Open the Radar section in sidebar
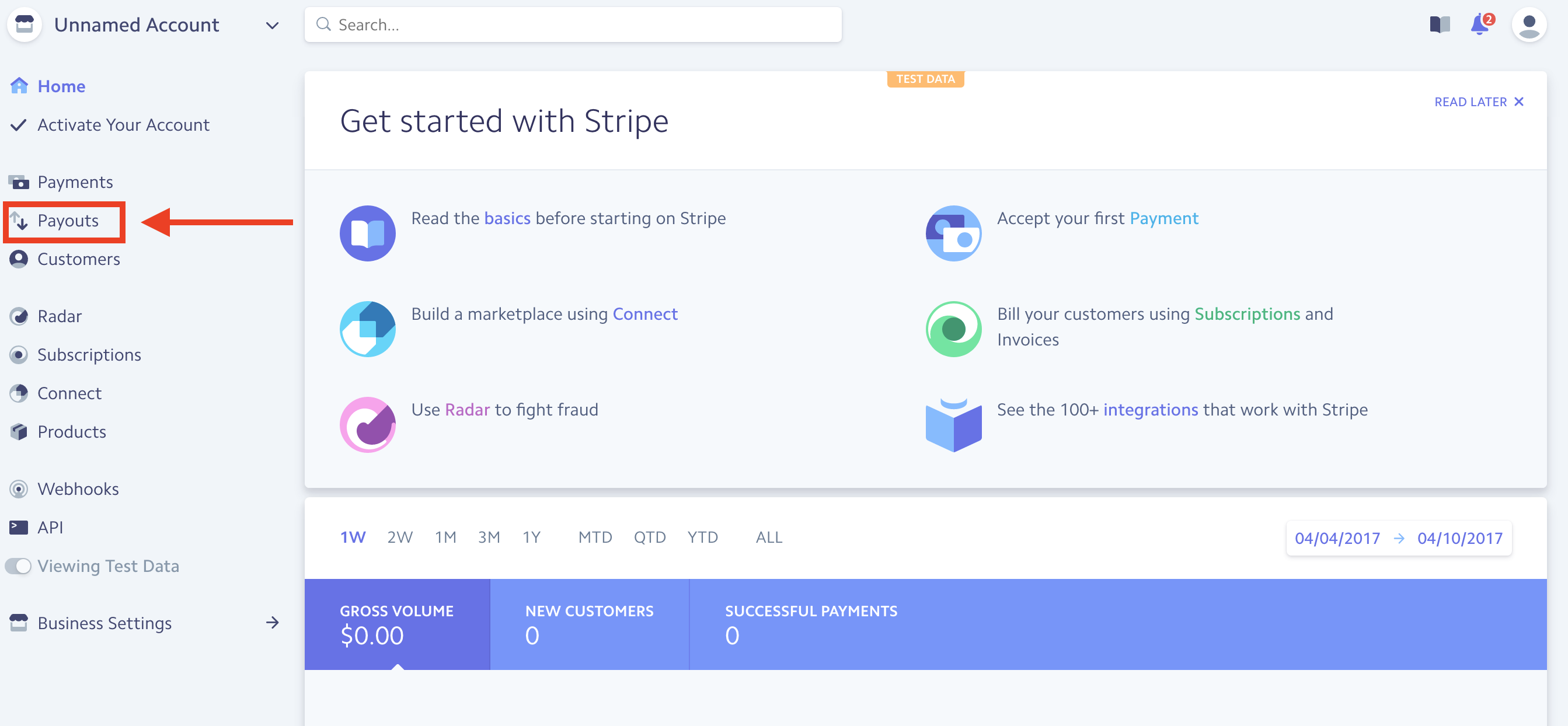This screenshot has height=726, width=1568. 59,316
